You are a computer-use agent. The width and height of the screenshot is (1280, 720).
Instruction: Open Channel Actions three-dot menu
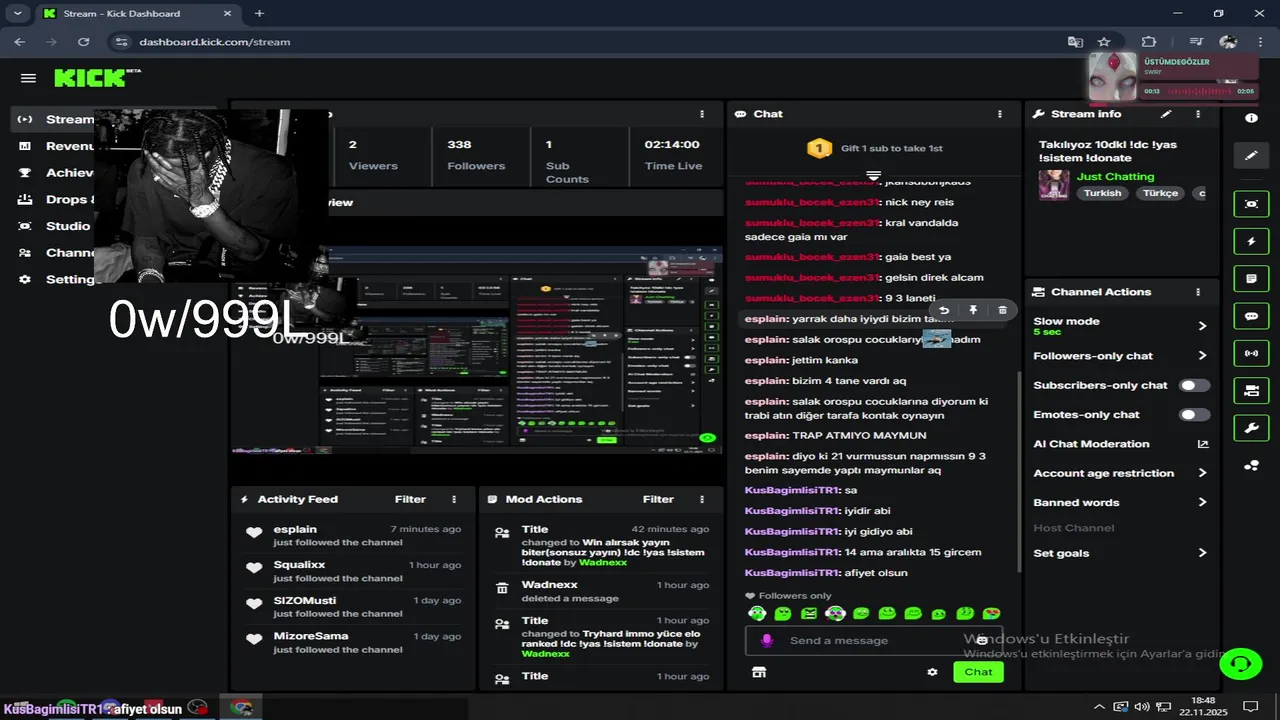tap(1198, 292)
